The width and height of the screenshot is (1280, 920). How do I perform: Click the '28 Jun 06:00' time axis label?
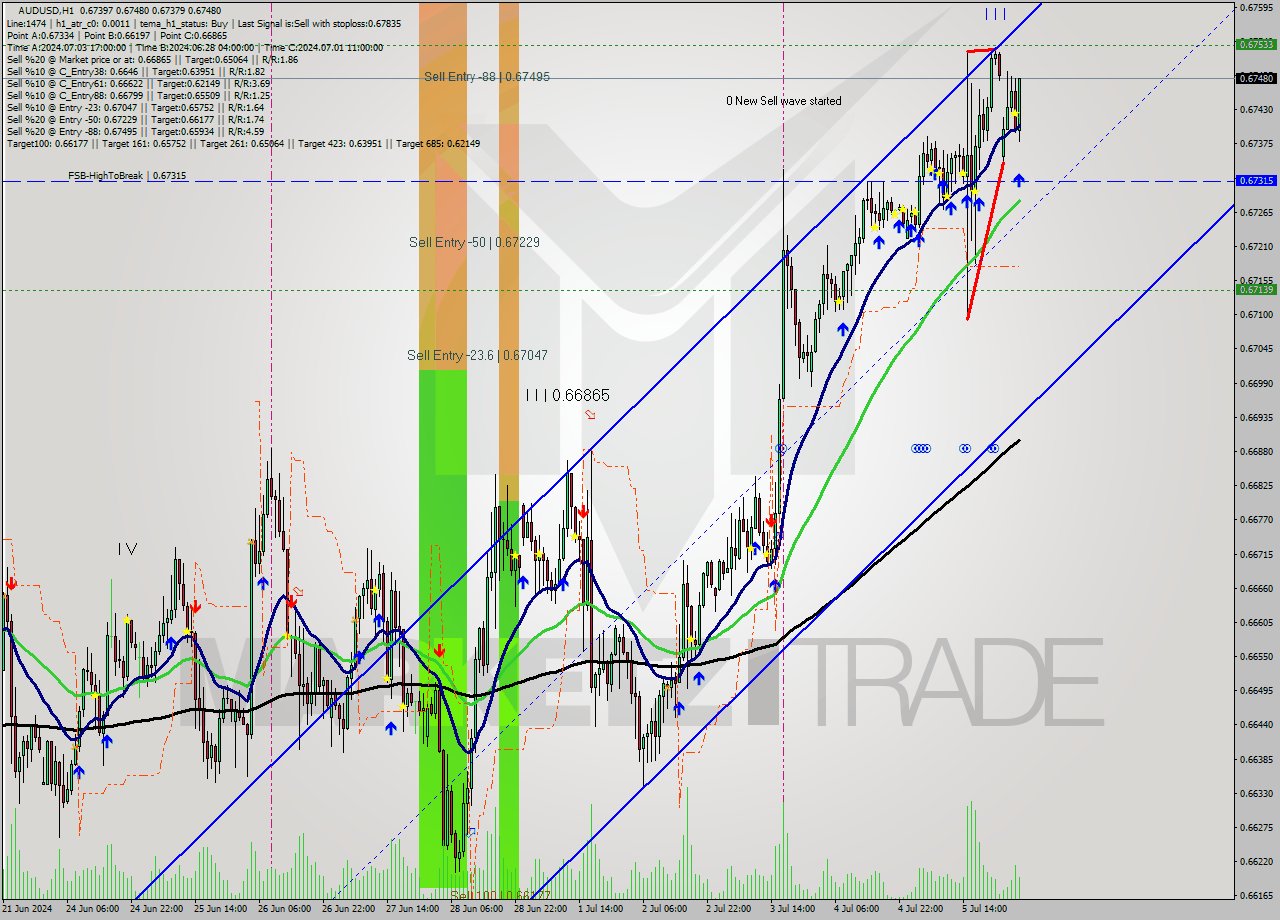click(x=477, y=909)
